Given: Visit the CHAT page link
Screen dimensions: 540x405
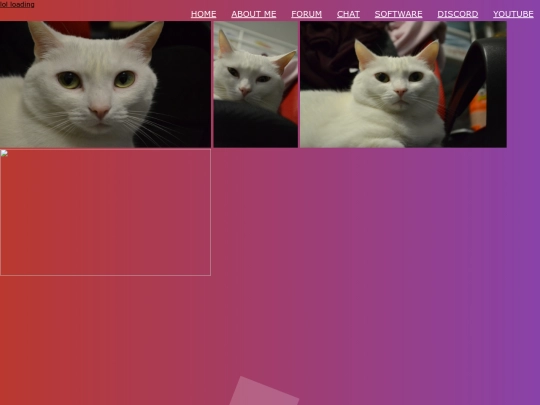Looking at the screenshot, I should [x=348, y=14].
